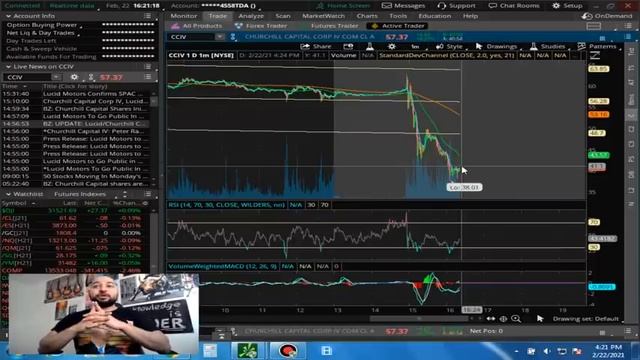Viewport: 640px width, 360px height.
Task: Select the All Products sub-tab
Action: coord(197,26)
